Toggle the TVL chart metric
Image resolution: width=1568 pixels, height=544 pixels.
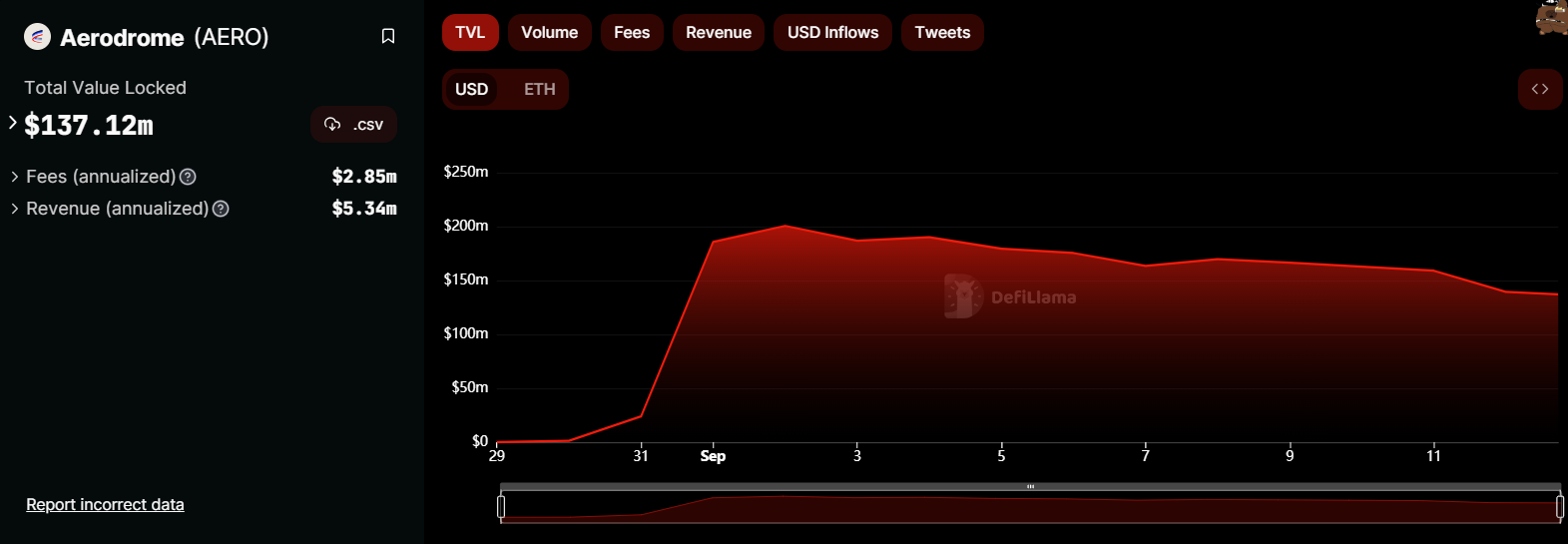click(470, 33)
